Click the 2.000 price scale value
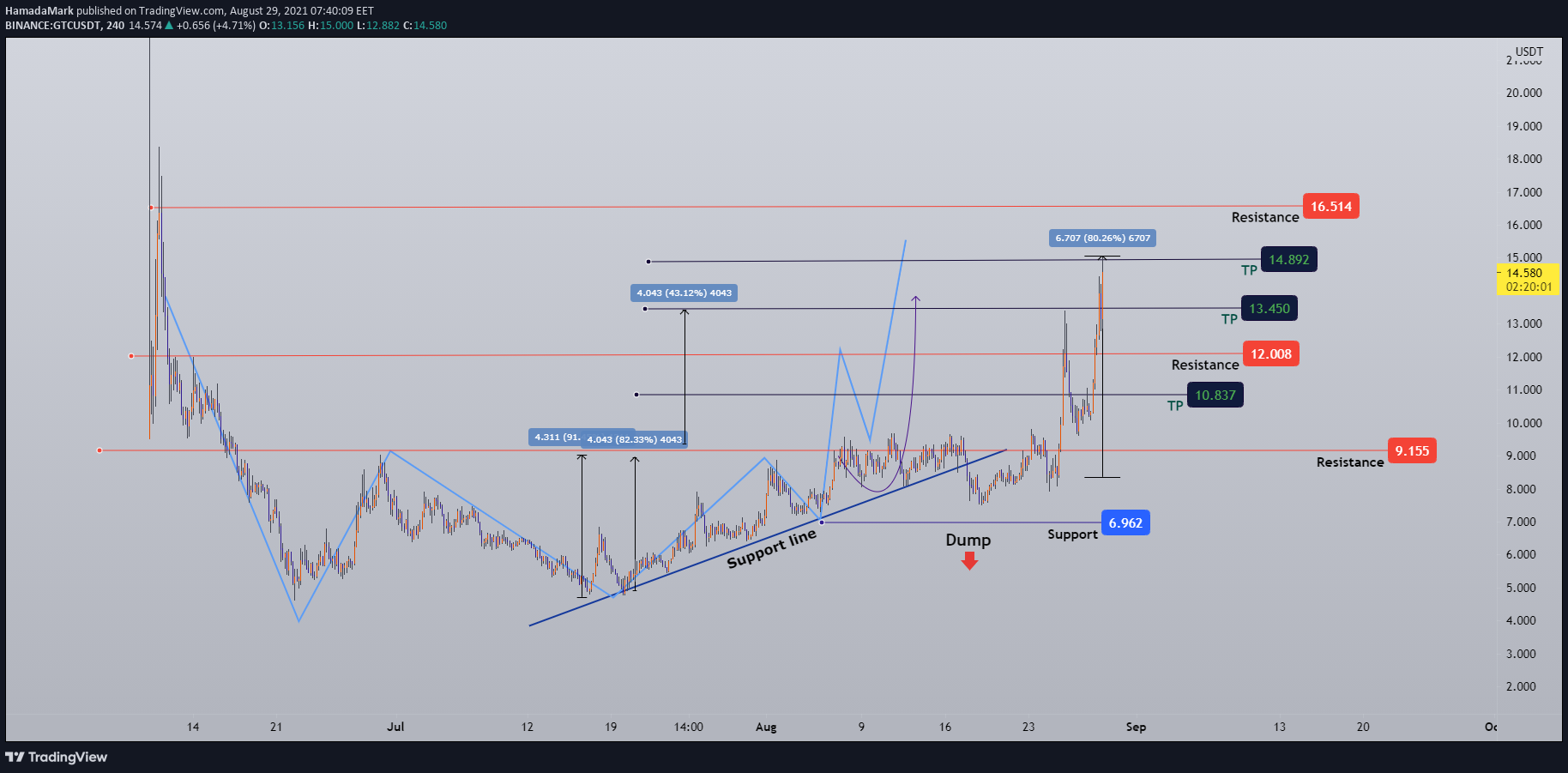Viewport: 1568px width, 773px height. point(1521,687)
